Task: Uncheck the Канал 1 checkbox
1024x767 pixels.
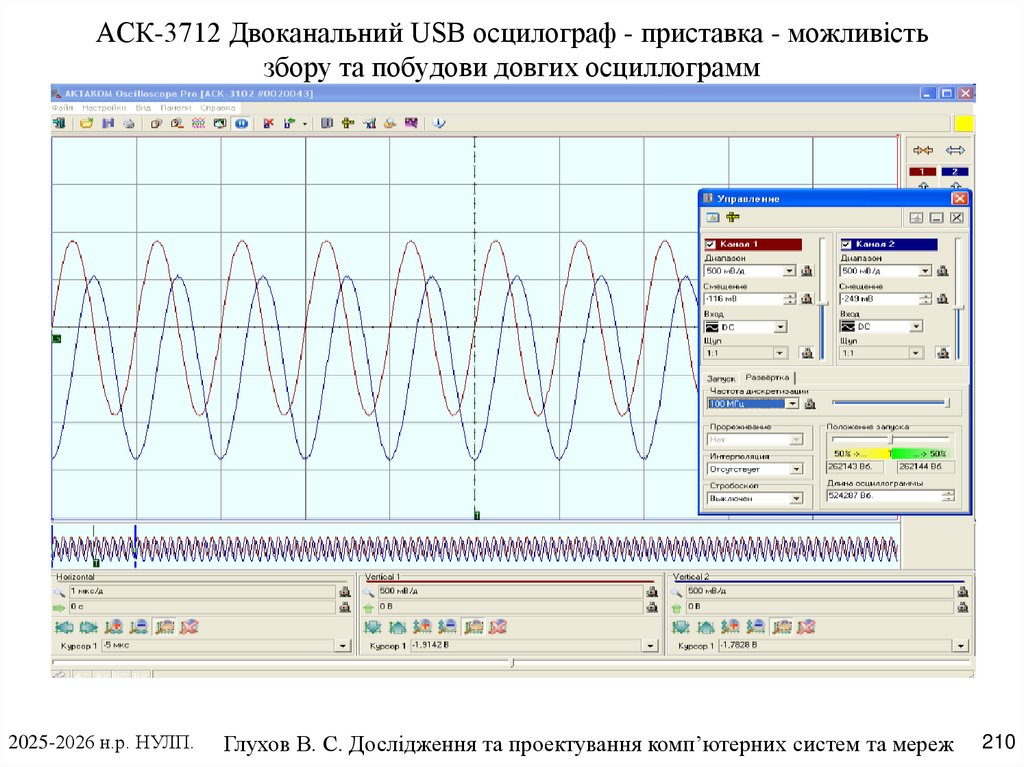Action: pos(711,245)
